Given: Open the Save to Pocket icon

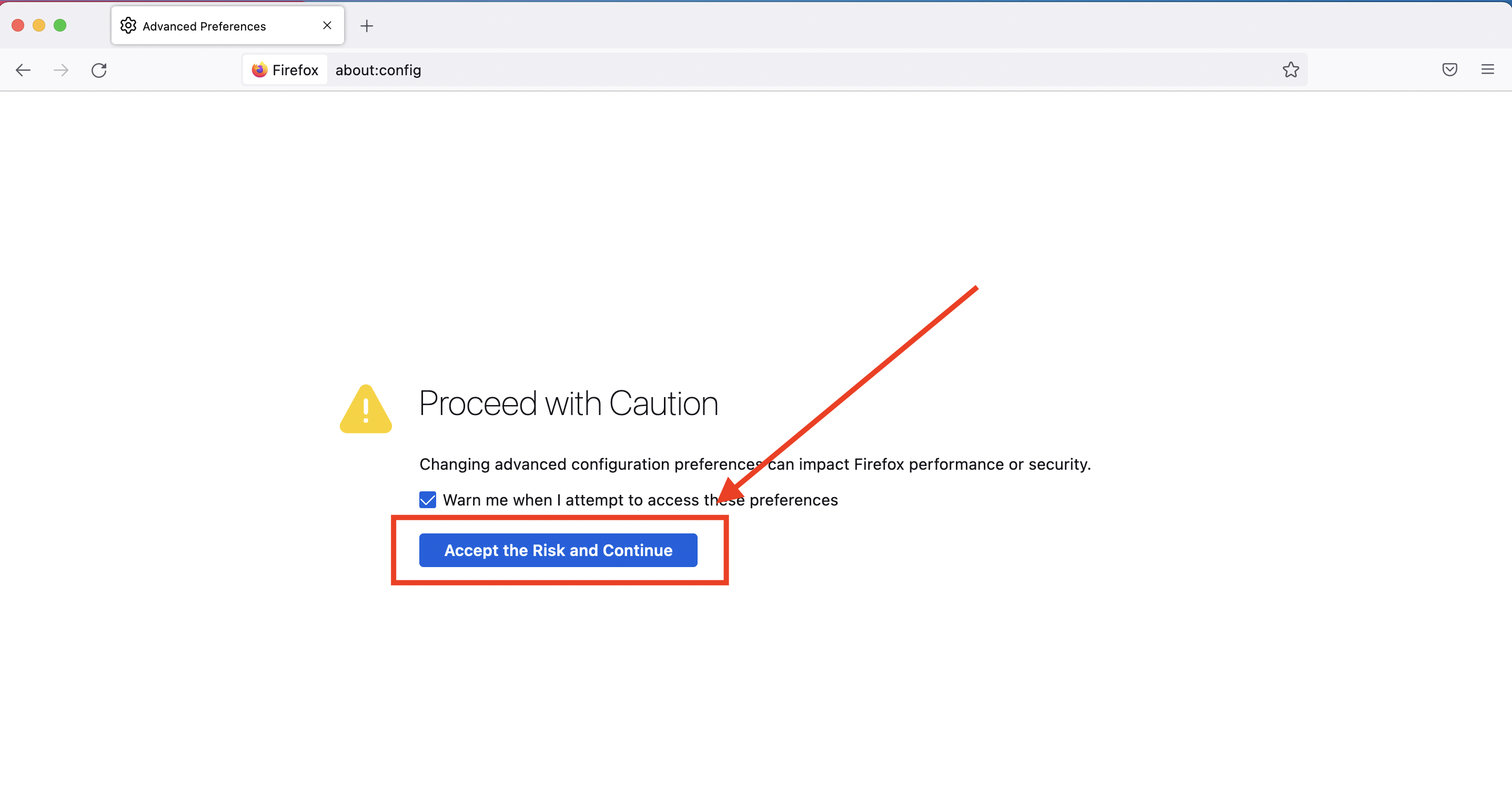Looking at the screenshot, I should (1449, 70).
